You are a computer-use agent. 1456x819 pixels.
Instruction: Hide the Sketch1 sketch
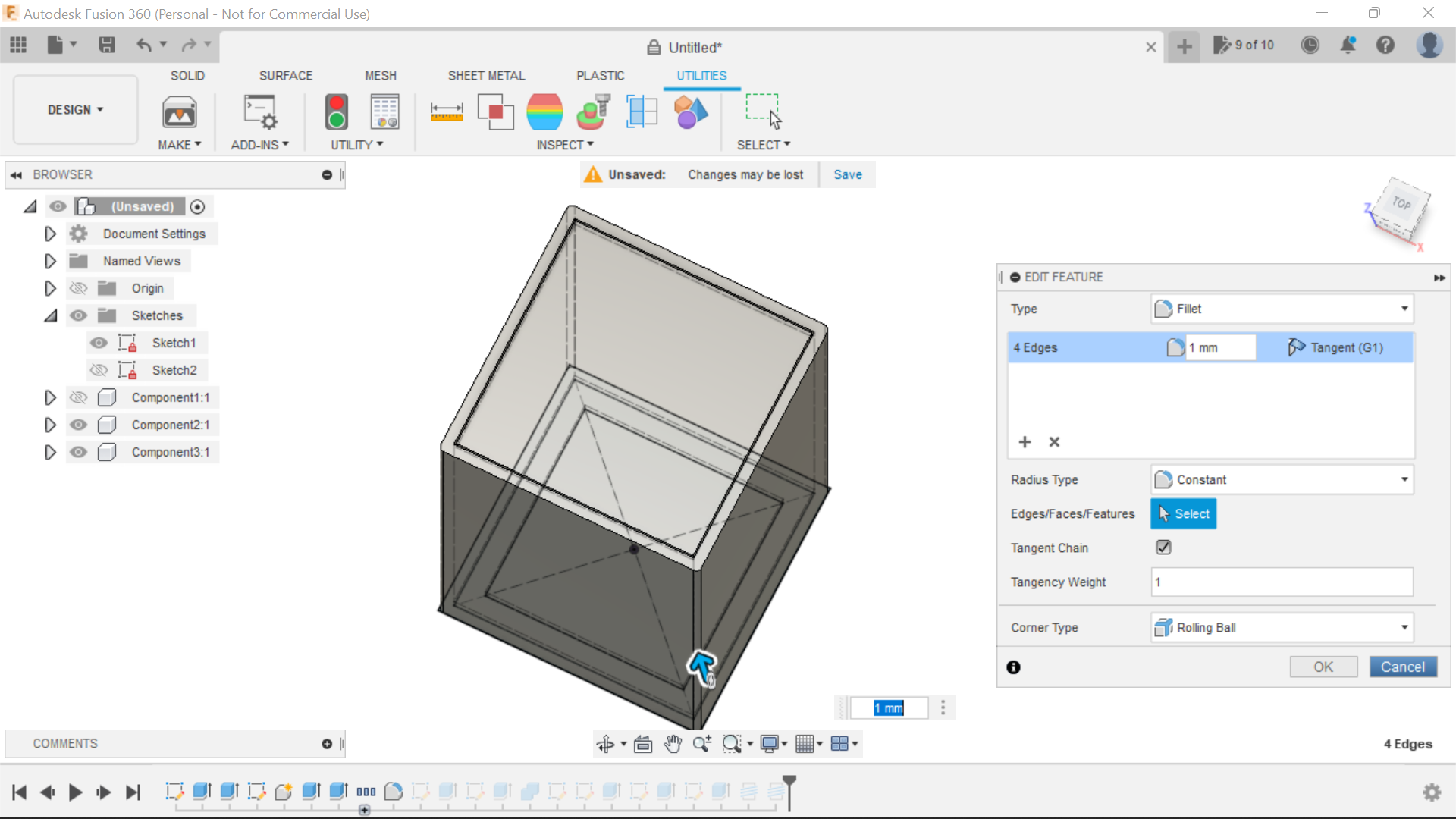point(99,343)
